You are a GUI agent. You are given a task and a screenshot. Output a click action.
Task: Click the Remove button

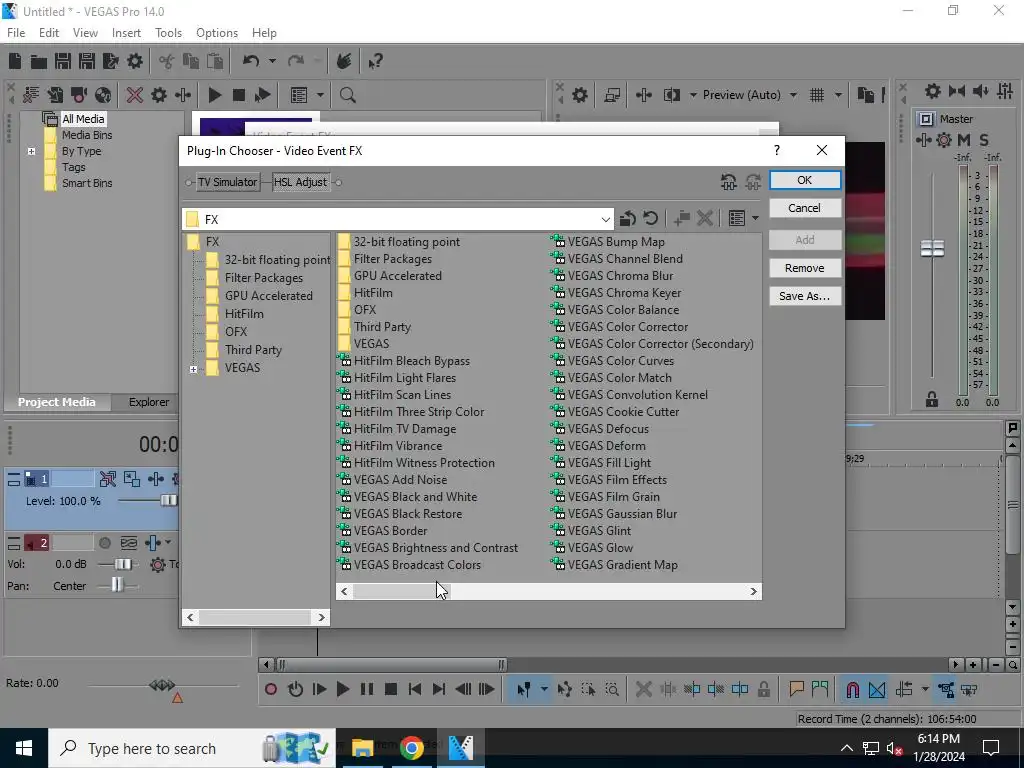tap(805, 268)
